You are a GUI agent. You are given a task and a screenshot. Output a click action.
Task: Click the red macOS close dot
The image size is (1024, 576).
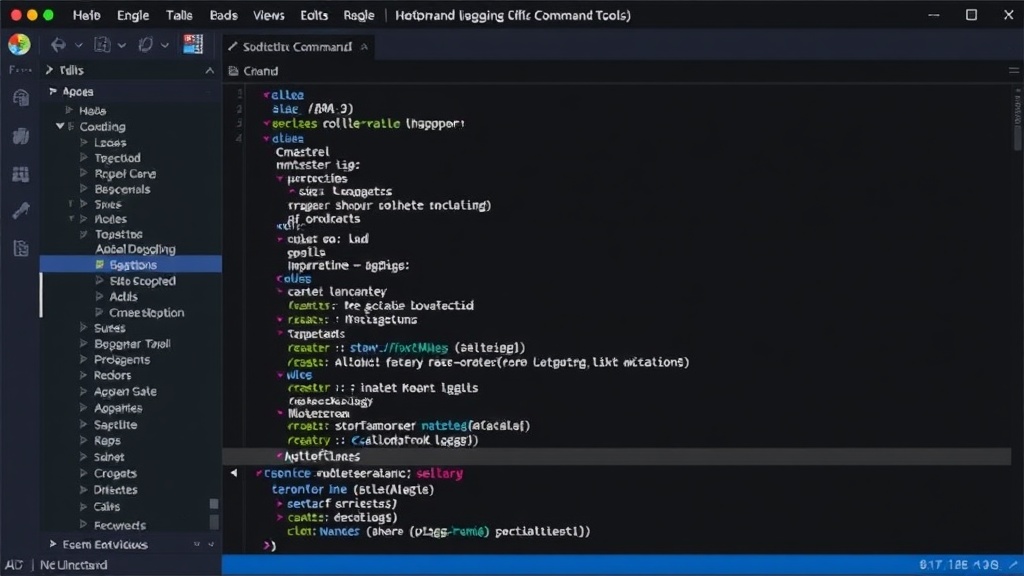[x=16, y=15]
